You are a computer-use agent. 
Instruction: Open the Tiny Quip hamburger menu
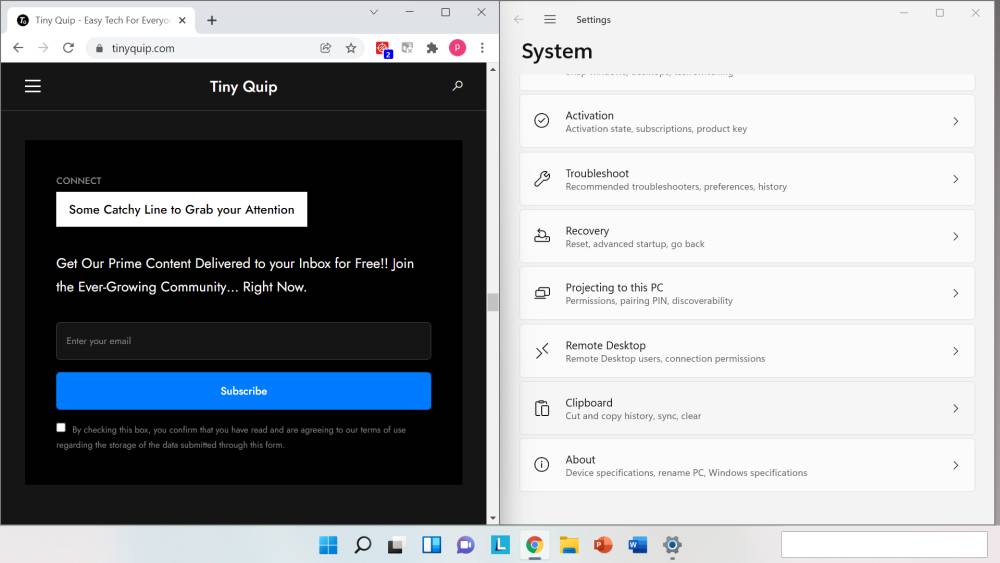(x=33, y=86)
